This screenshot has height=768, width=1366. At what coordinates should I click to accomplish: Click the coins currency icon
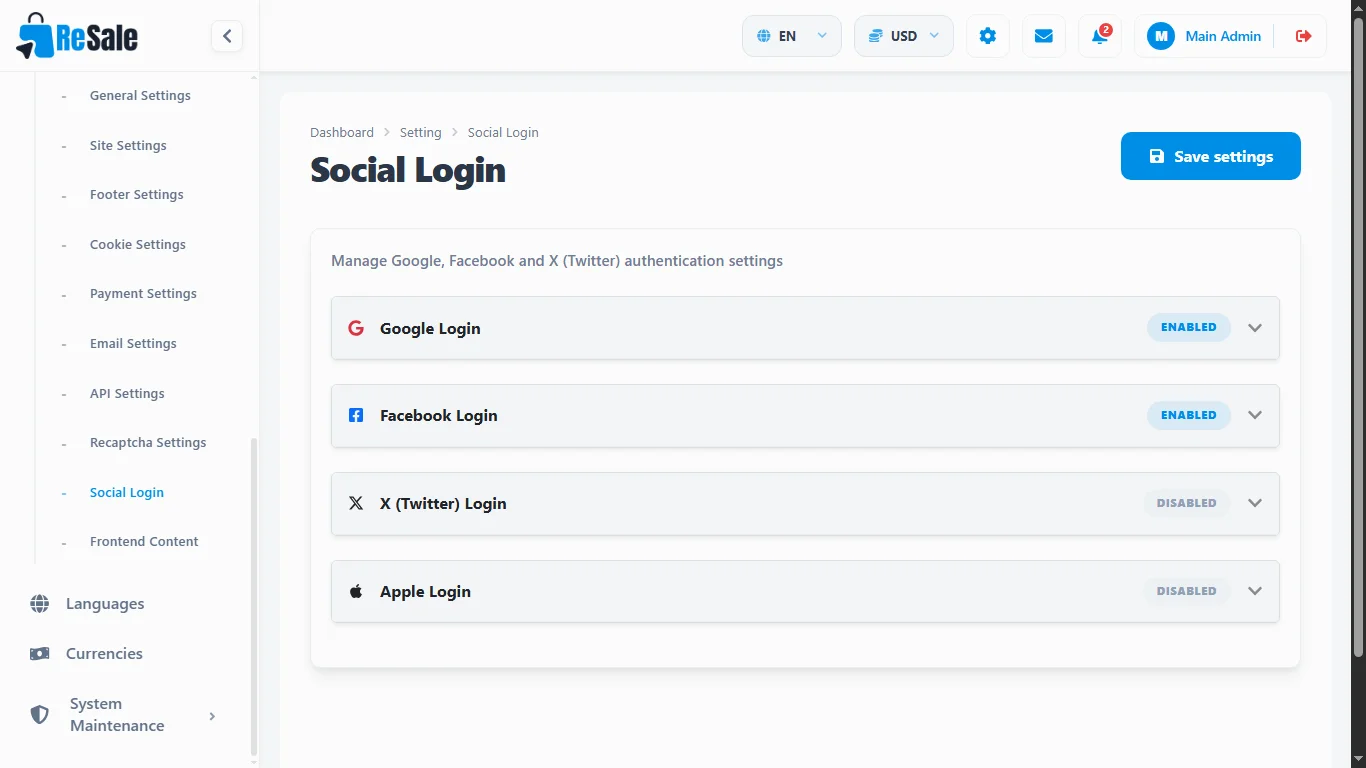pos(875,36)
